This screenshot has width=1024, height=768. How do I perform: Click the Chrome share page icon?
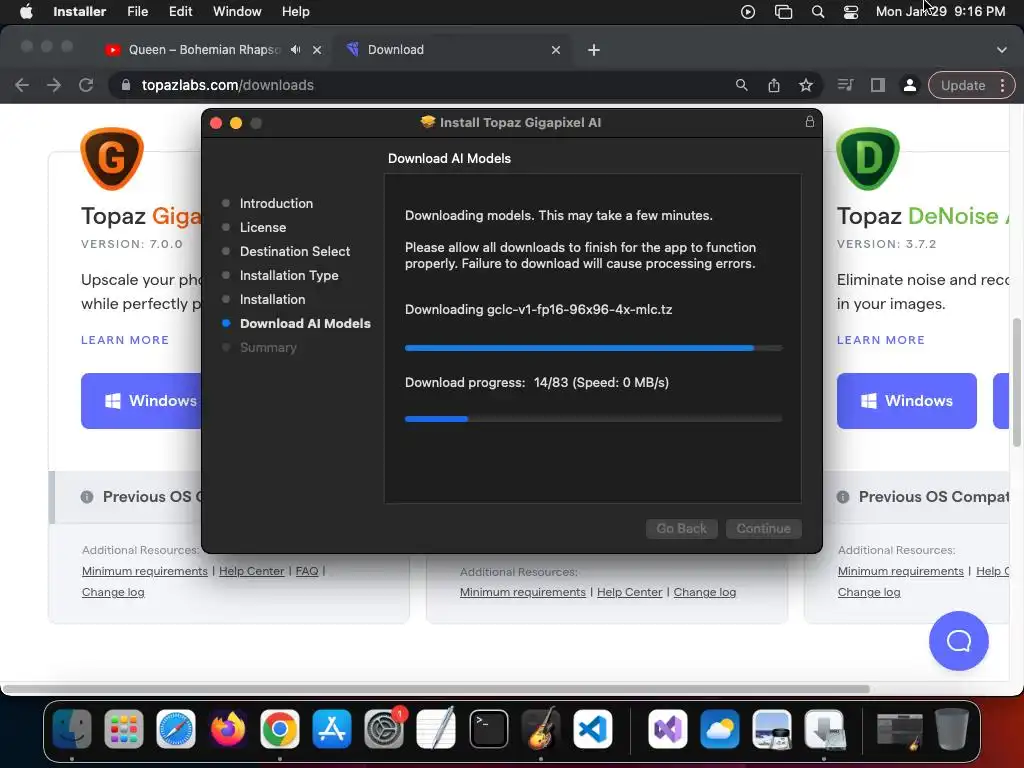[x=774, y=85]
